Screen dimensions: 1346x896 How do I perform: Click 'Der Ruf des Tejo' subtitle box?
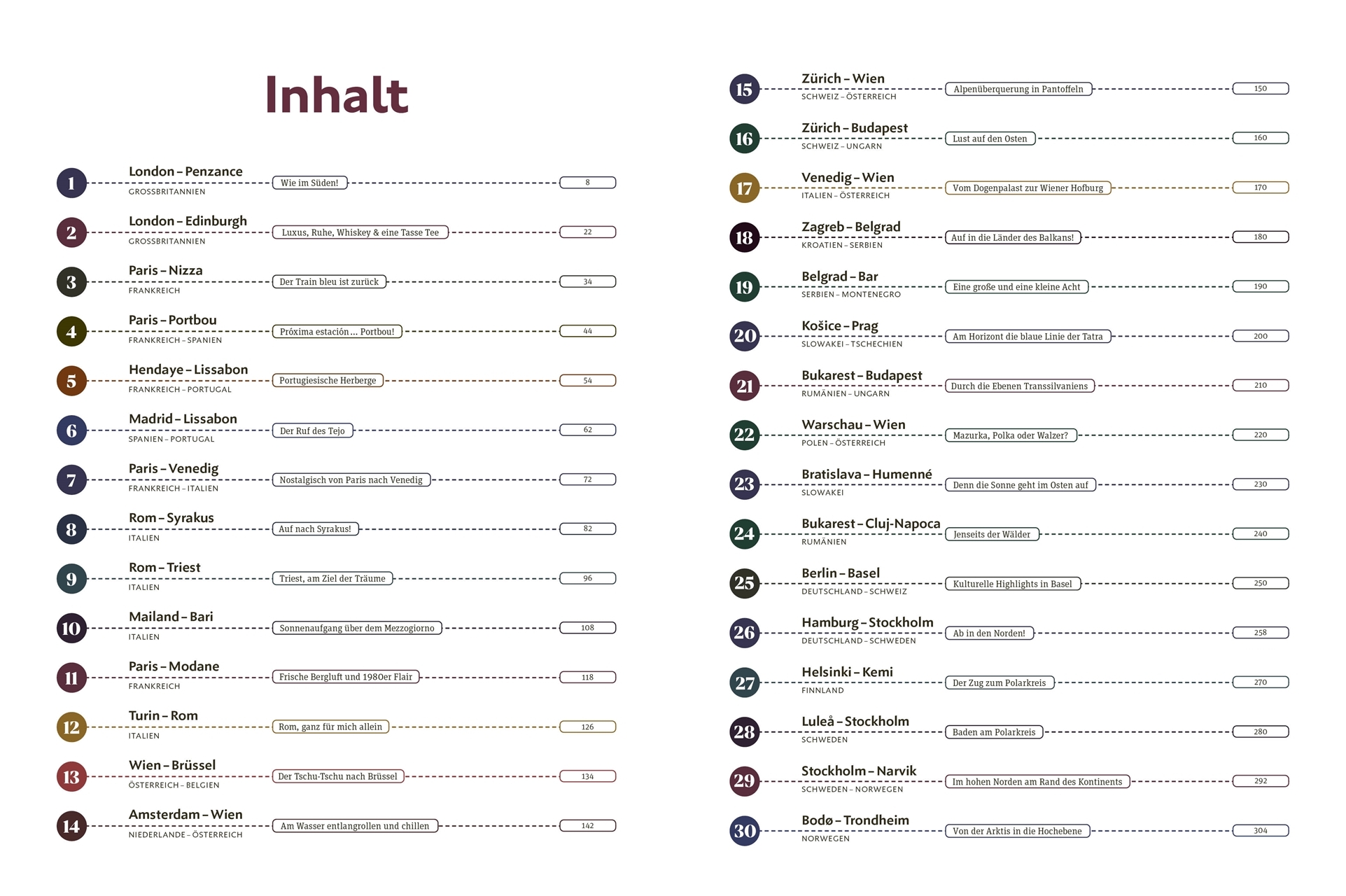click(x=312, y=430)
